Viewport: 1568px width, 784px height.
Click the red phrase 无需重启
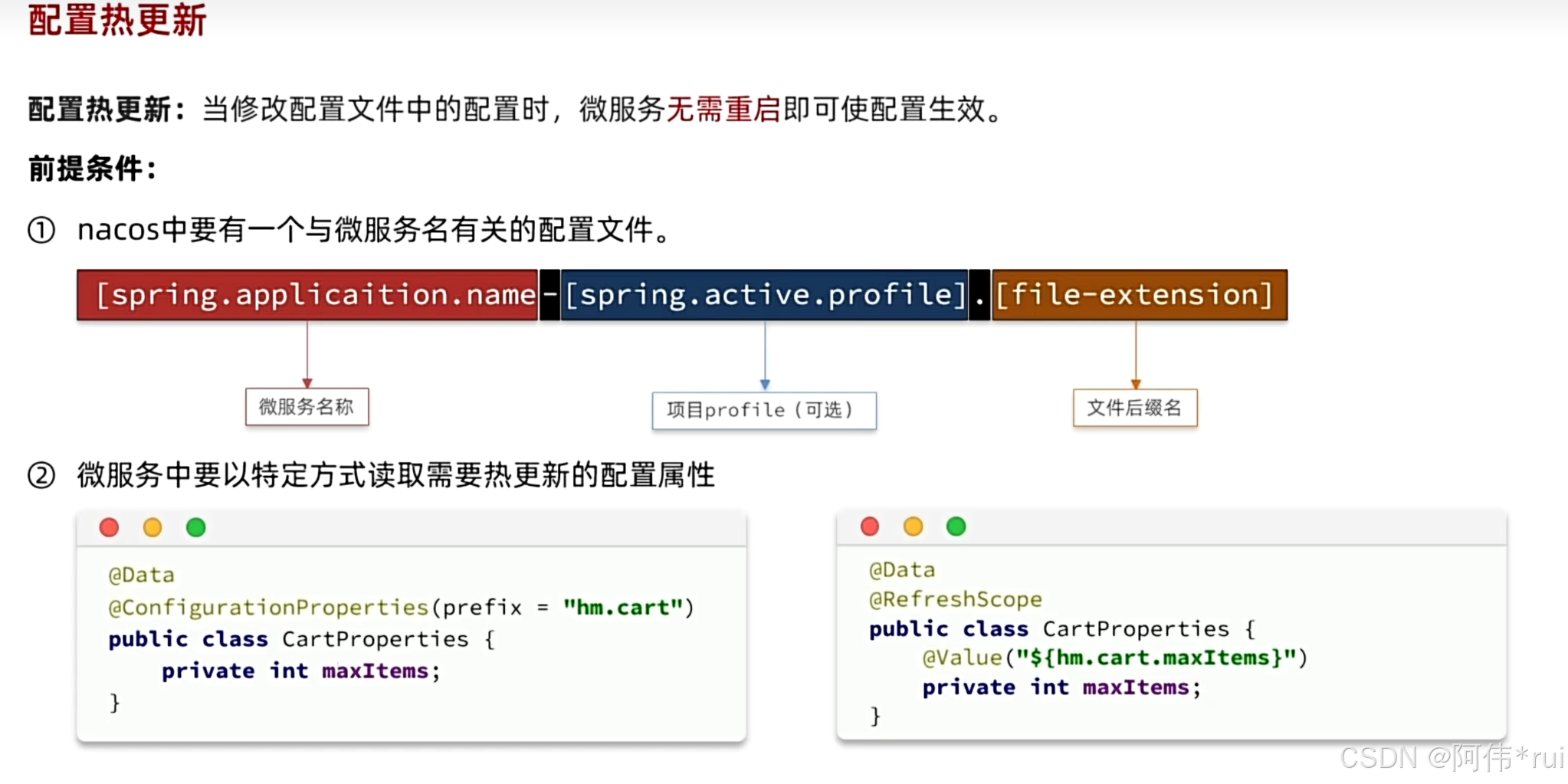723,110
